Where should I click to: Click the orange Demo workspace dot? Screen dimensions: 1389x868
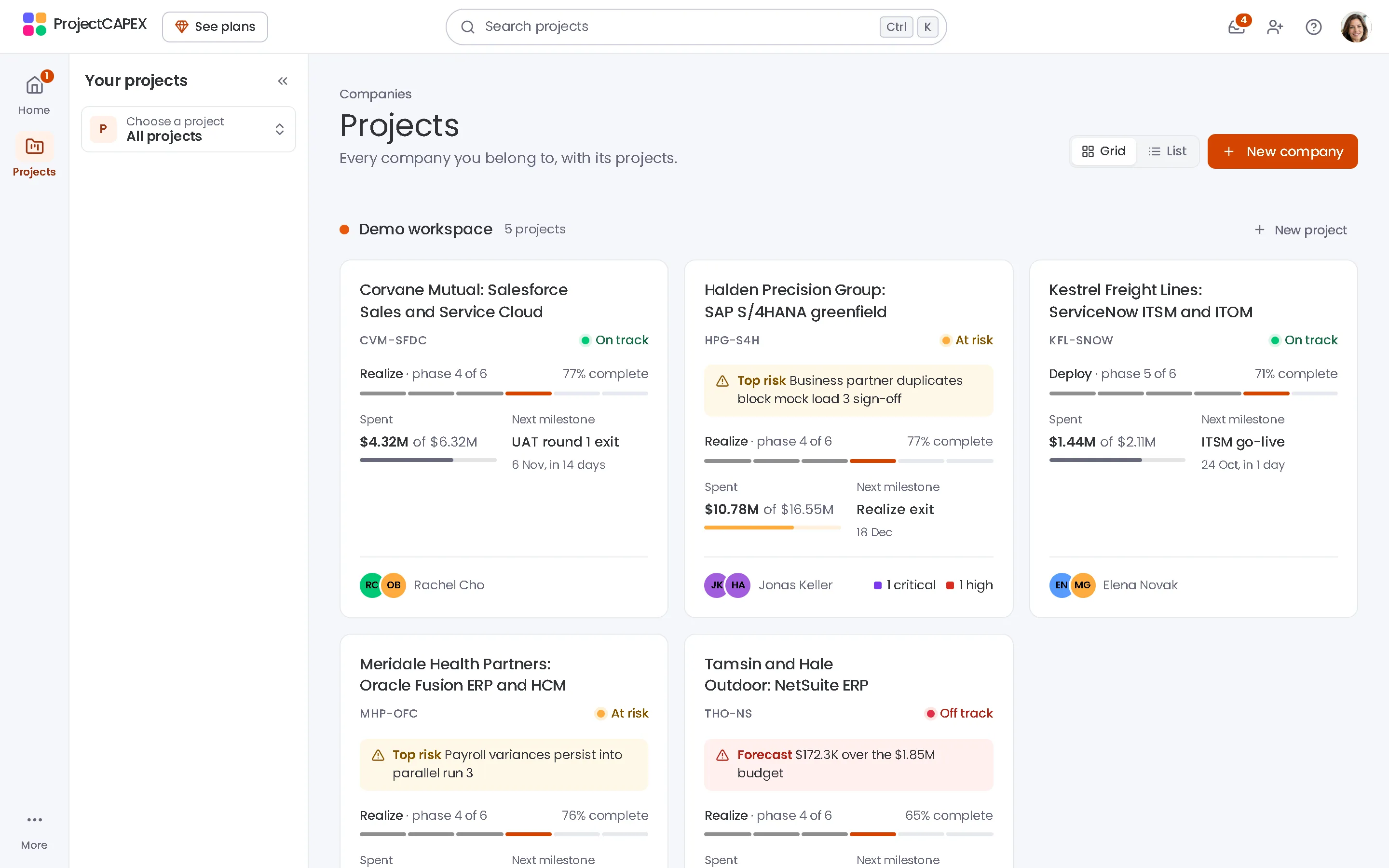coord(344,230)
